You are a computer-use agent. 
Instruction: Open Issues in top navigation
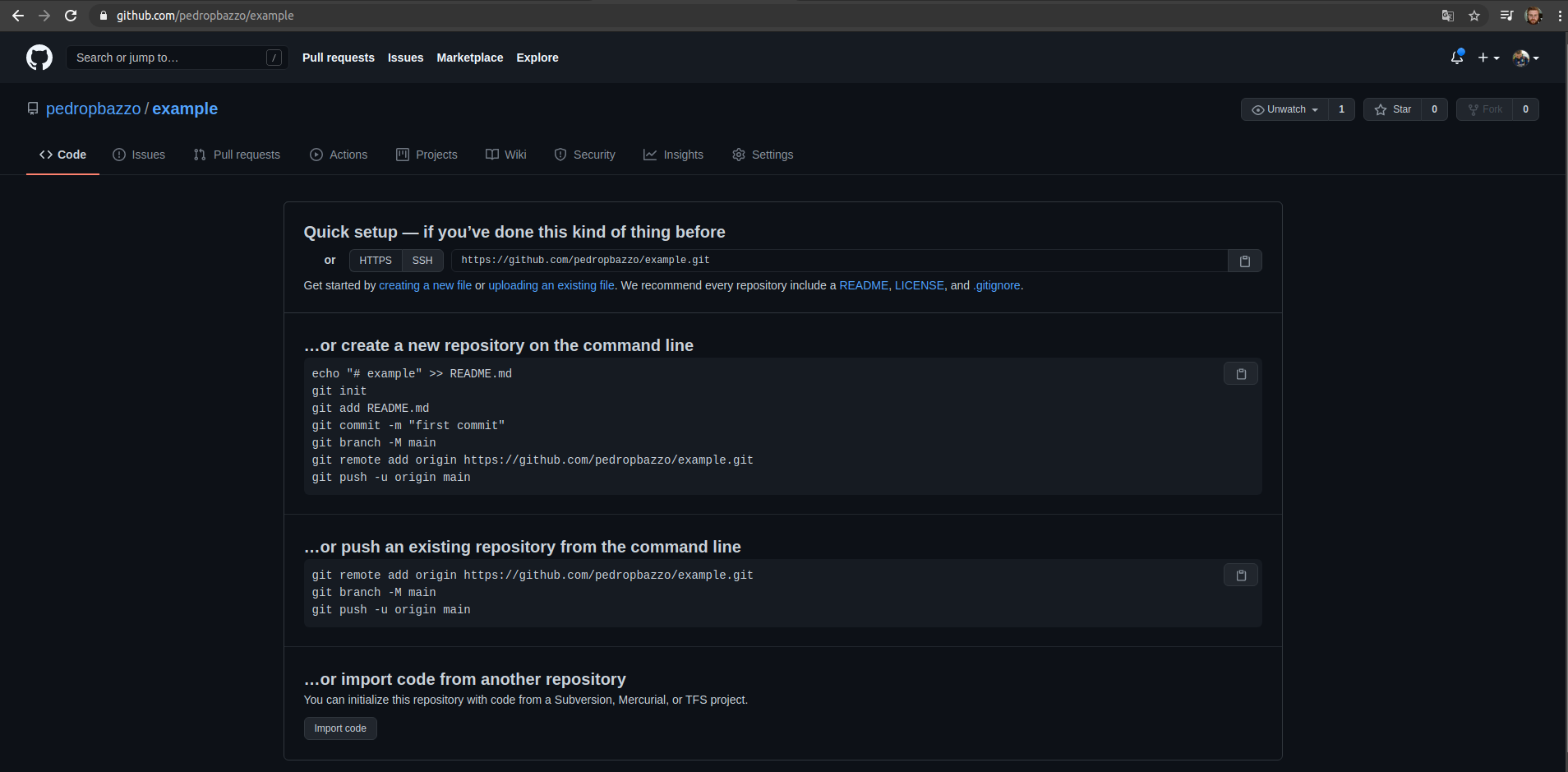click(x=406, y=58)
